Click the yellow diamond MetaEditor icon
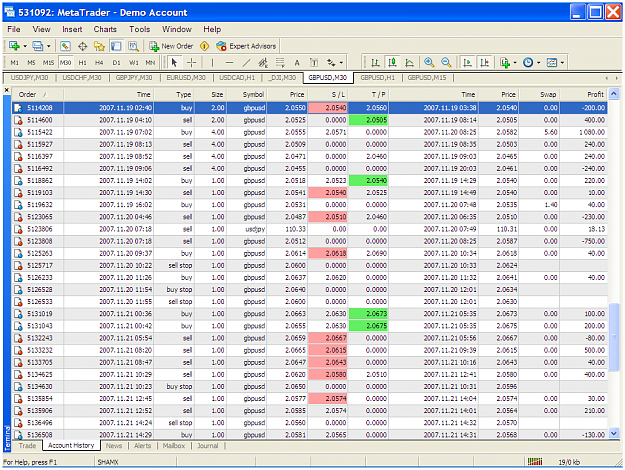 (204, 46)
